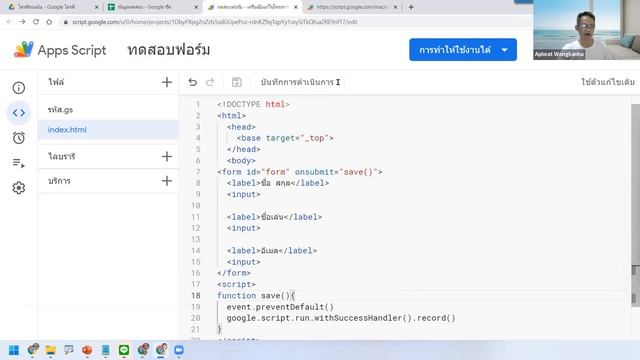Open File Explorer from the taskbar

tap(51, 350)
